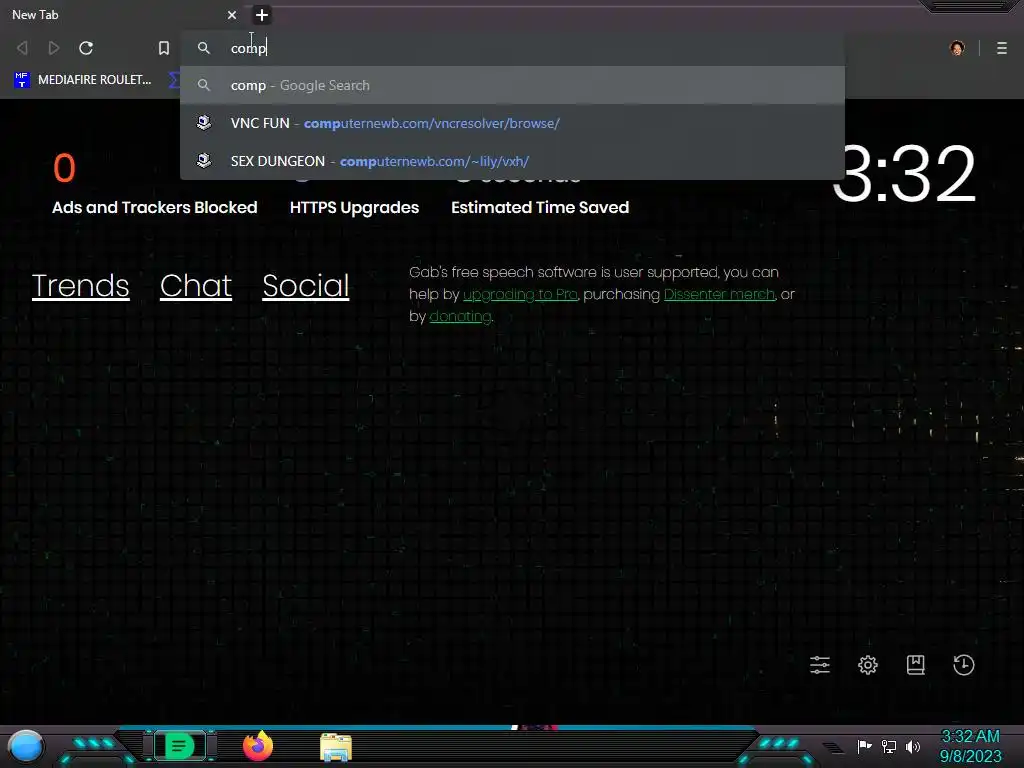The image size is (1024, 768).
Task: Open history clock icon on new tab page
Action: point(964,665)
